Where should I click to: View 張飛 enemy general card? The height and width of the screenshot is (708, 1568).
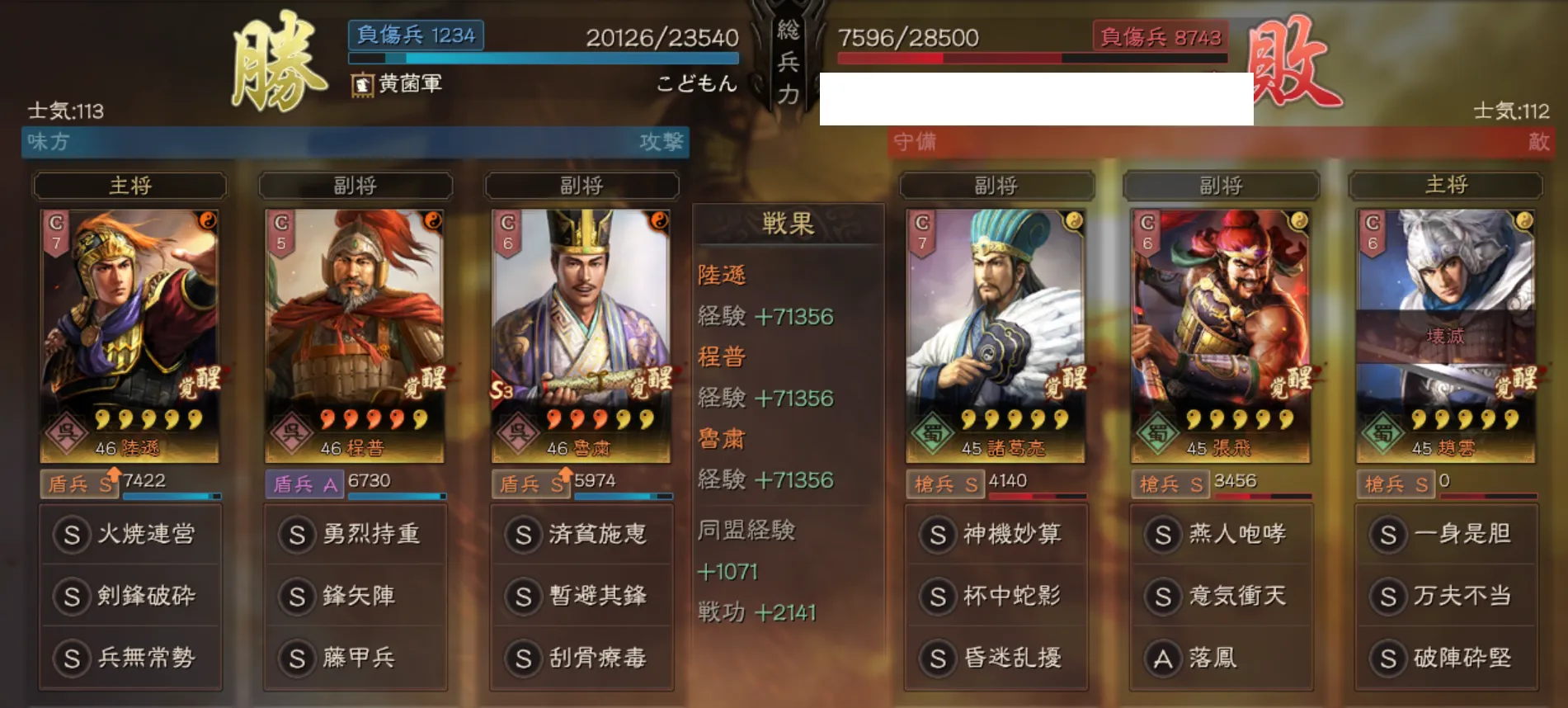[1220, 335]
